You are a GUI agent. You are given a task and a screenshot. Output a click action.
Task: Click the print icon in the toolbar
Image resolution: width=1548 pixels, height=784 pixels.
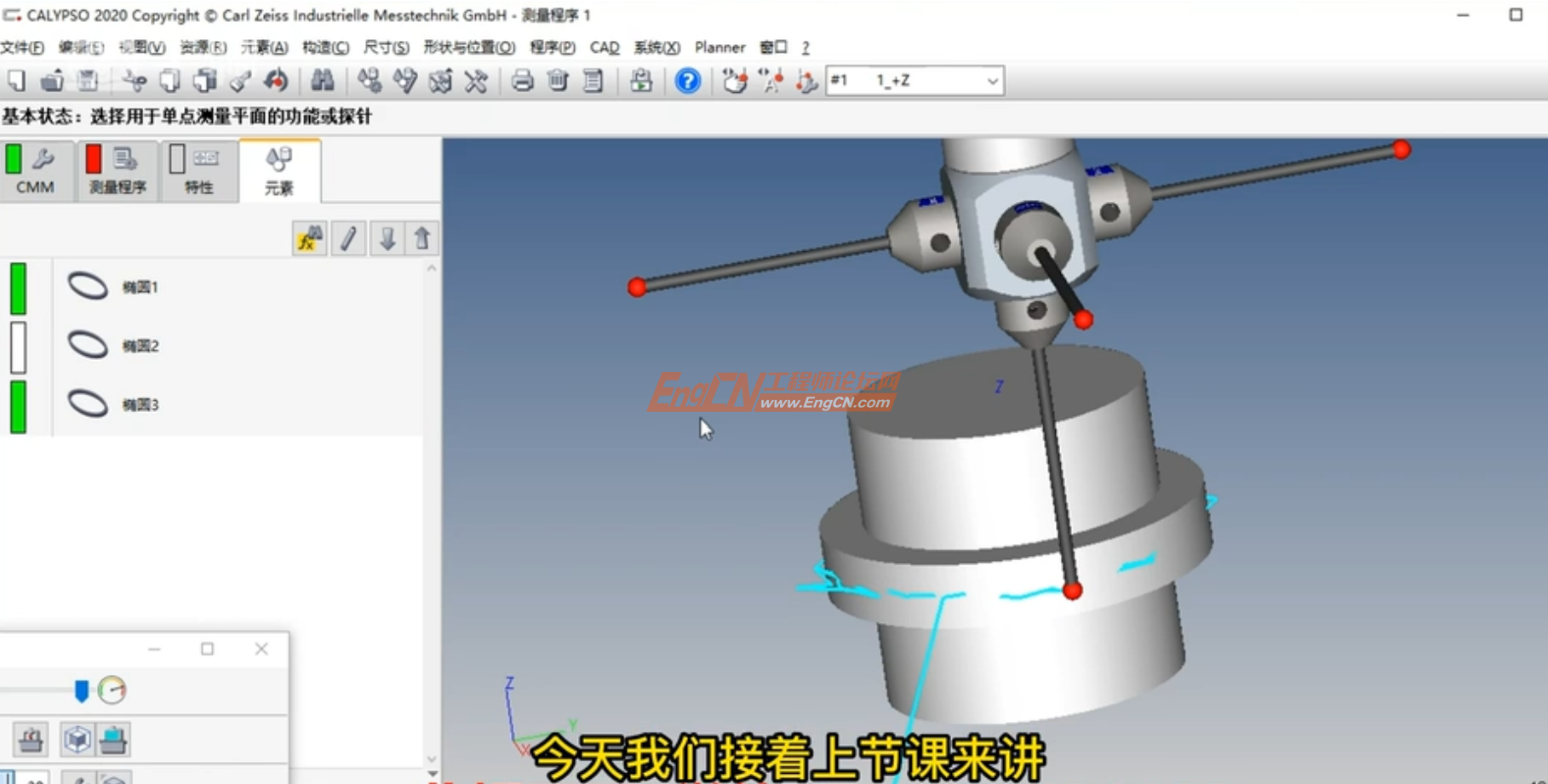tap(523, 81)
